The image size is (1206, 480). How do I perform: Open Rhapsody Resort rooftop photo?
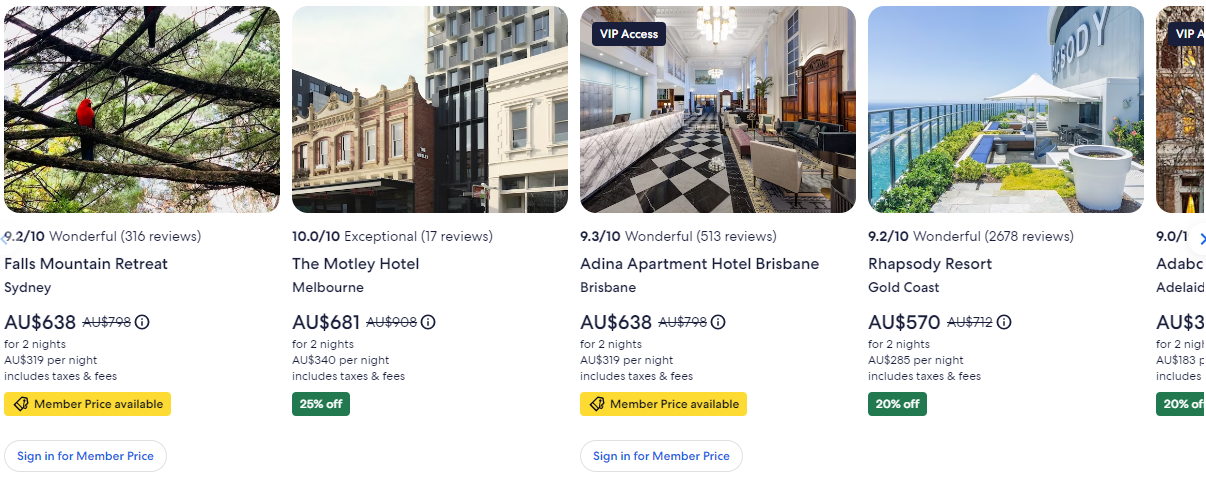1006,110
